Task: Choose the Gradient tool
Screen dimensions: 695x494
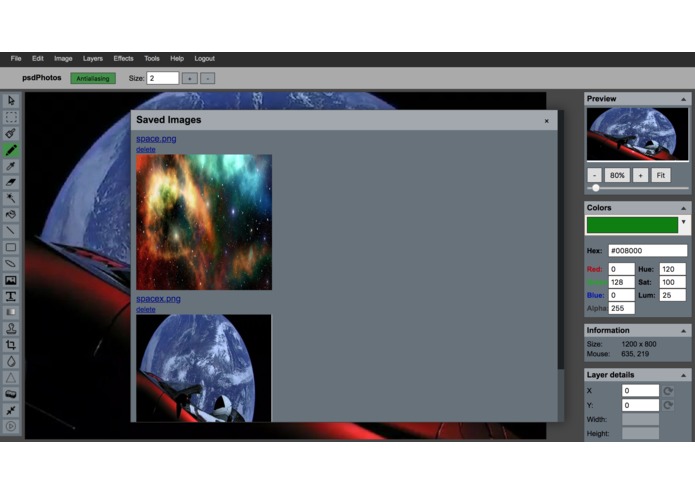Action: [x=11, y=312]
